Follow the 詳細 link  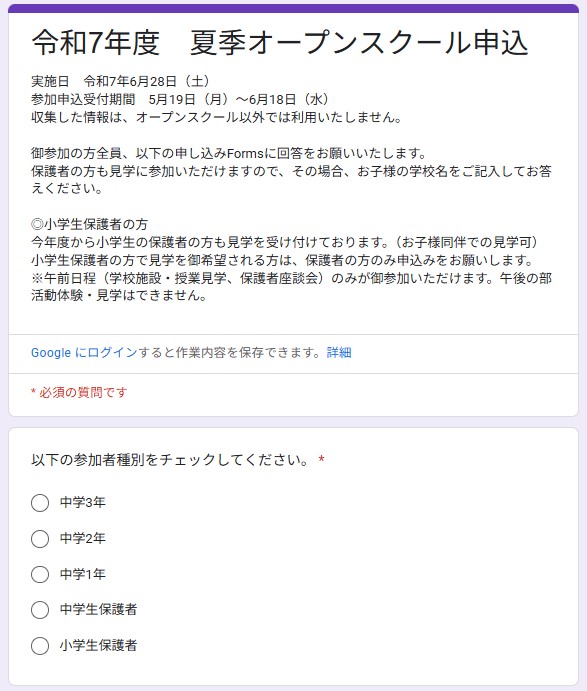point(339,353)
